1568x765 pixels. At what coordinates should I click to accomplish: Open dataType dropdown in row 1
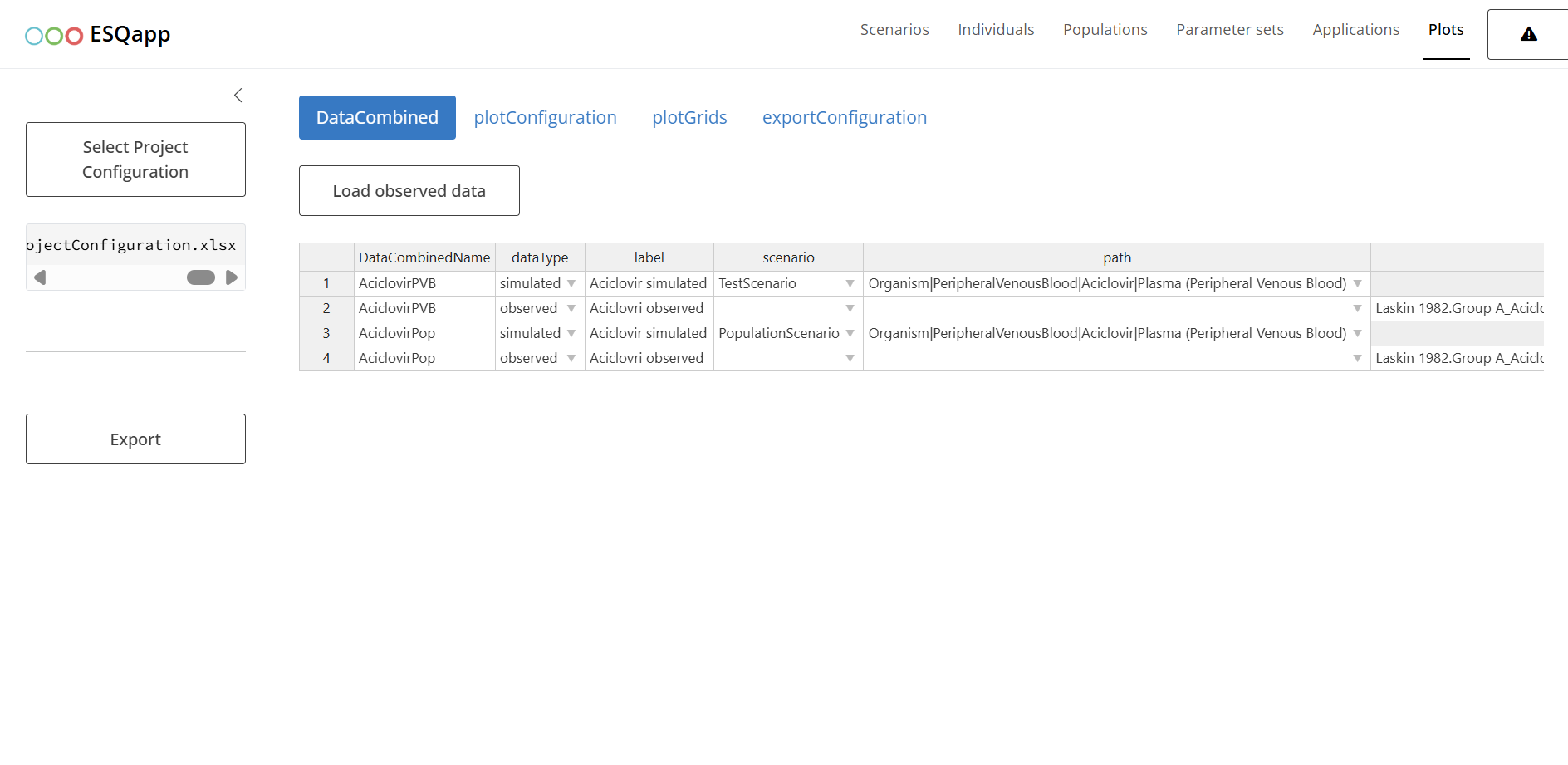tap(571, 284)
